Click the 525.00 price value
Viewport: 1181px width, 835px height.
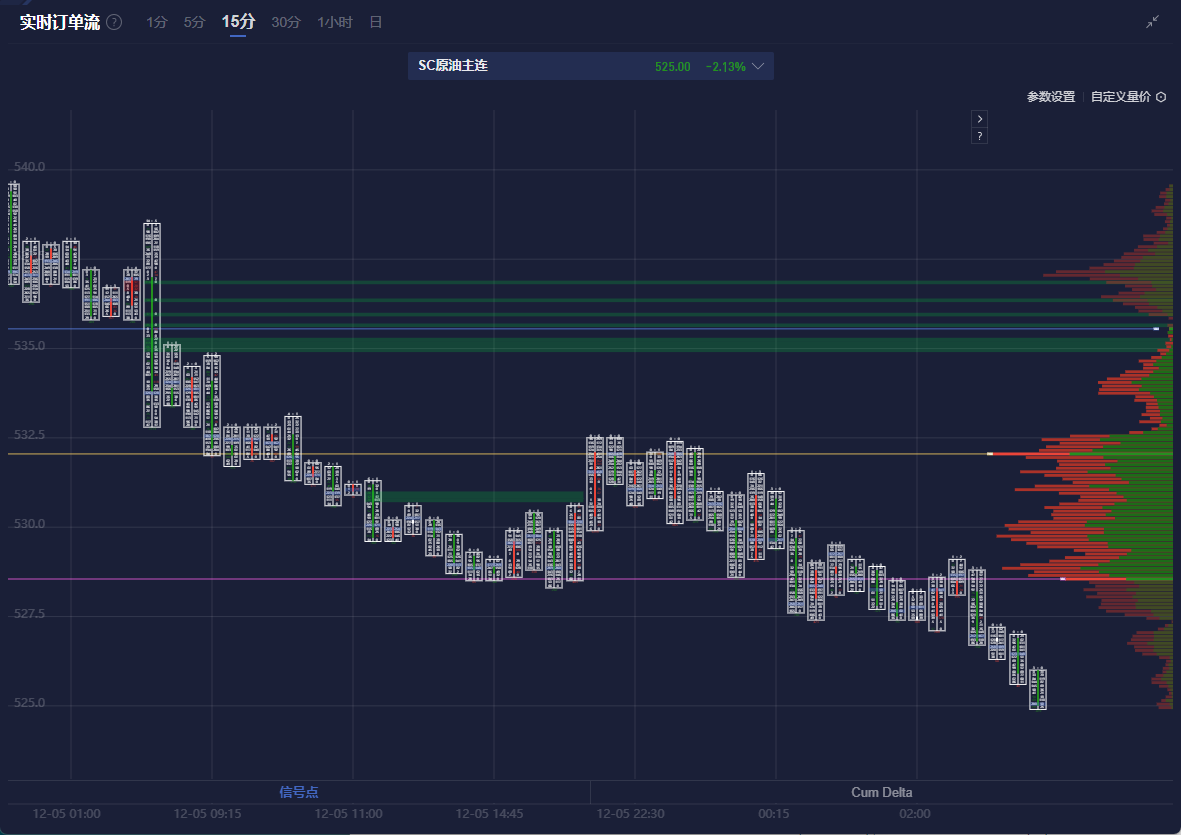pos(673,66)
